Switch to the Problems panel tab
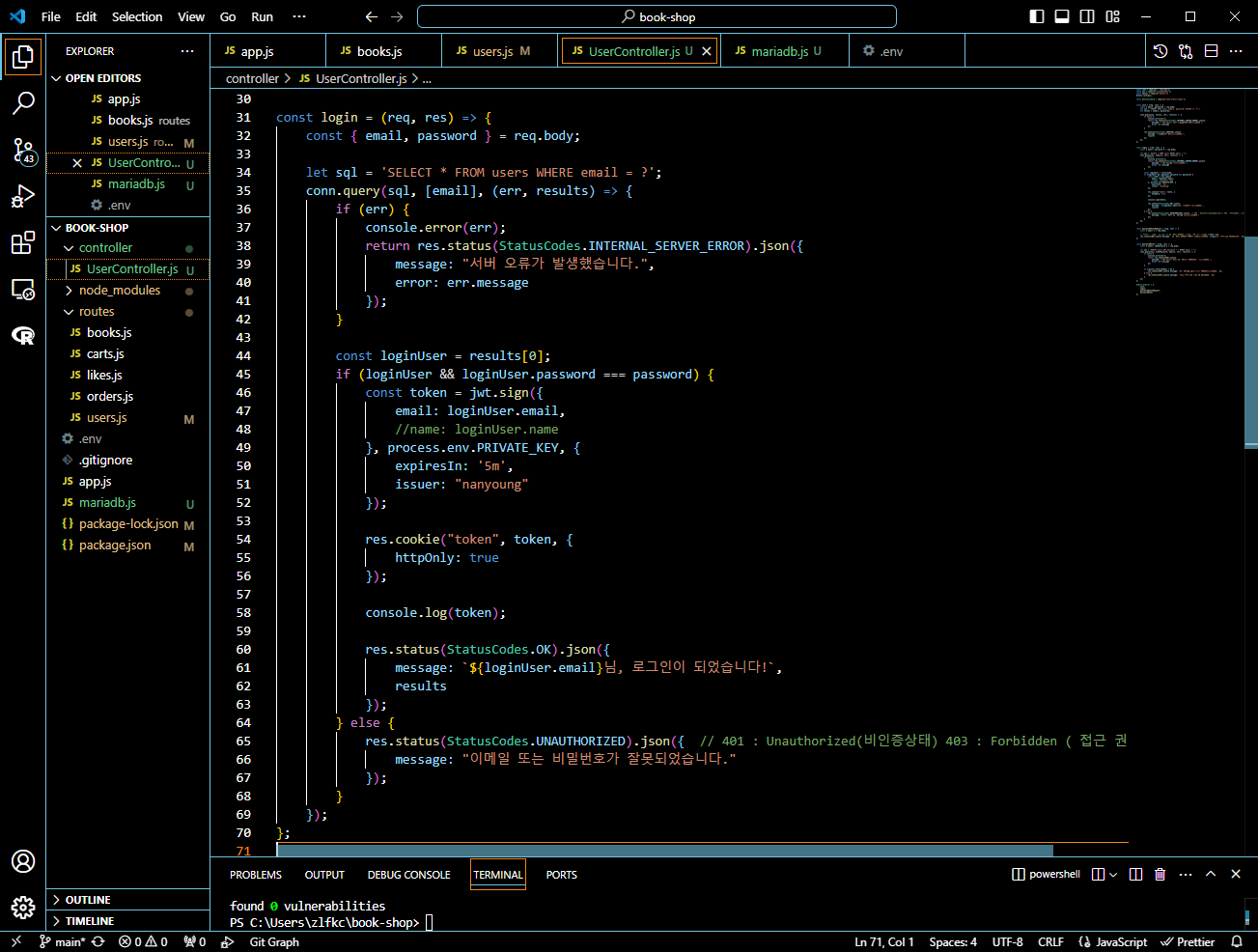1258x952 pixels. pos(256,875)
